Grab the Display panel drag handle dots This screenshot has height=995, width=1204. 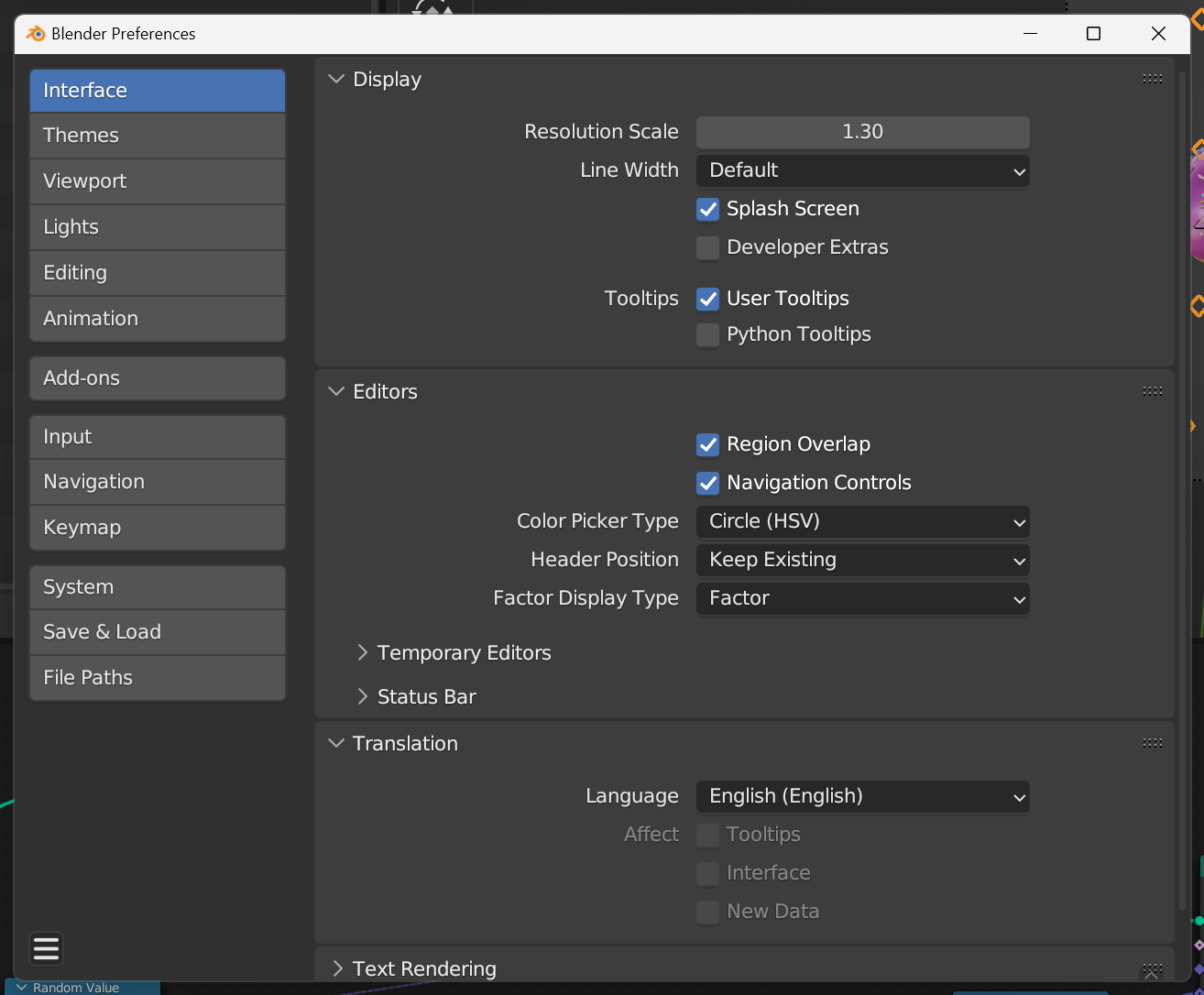coord(1153,79)
